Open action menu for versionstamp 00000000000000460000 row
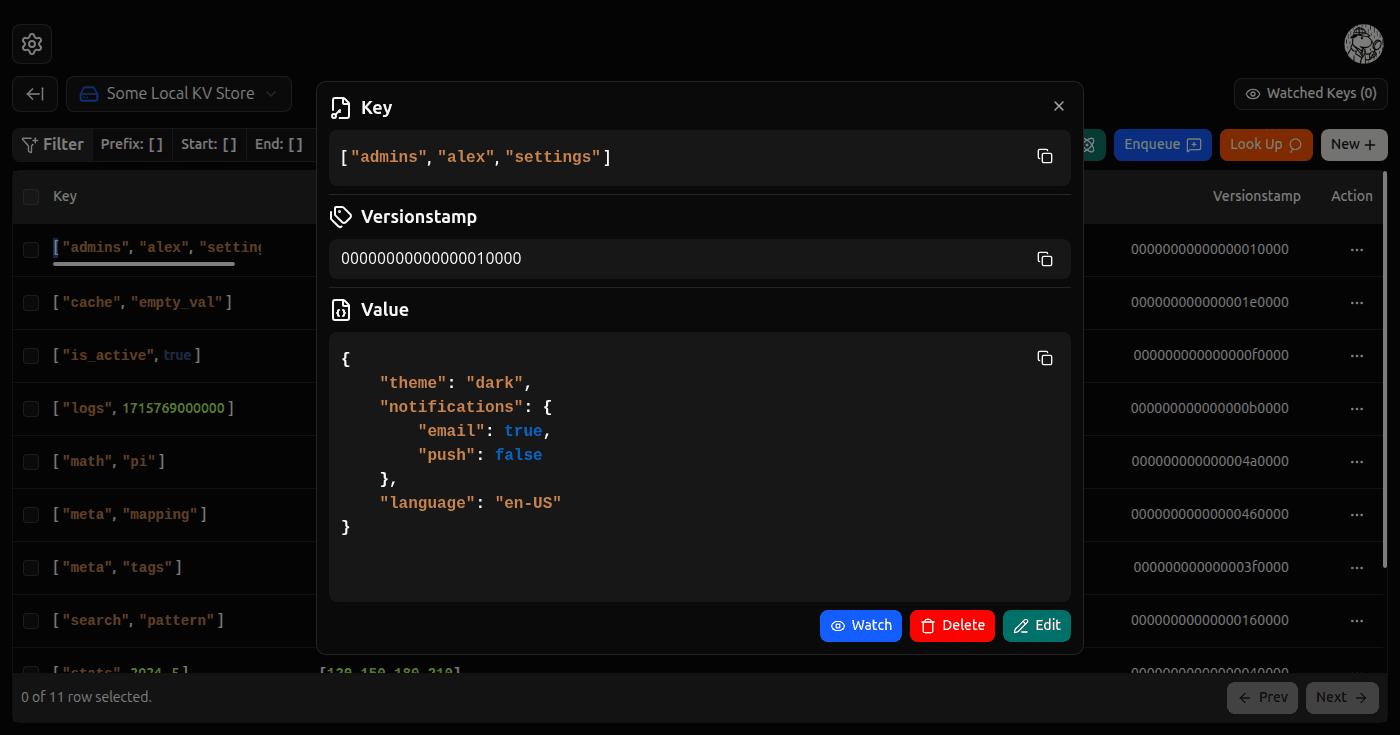This screenshot has height=735, width=1400. [x=1357, y=515]
